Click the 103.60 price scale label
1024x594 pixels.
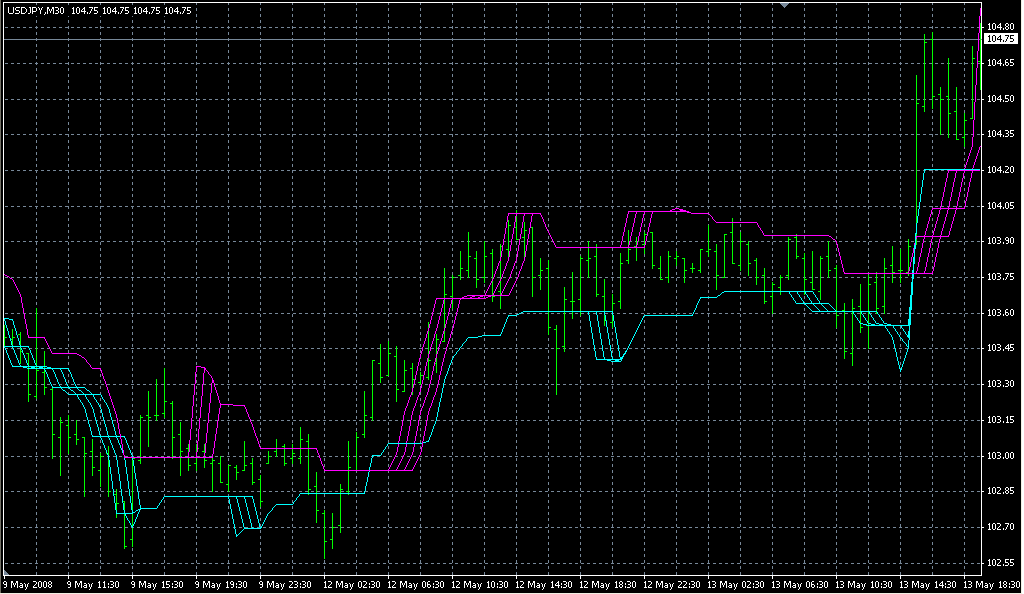[1000, 313]
